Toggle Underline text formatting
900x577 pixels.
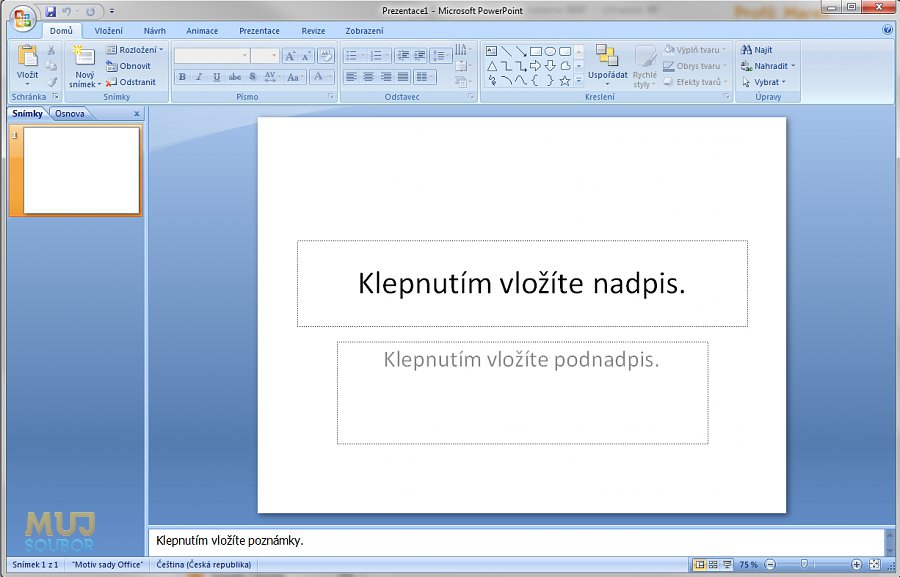pyautogui.click(x=216, y=77)
